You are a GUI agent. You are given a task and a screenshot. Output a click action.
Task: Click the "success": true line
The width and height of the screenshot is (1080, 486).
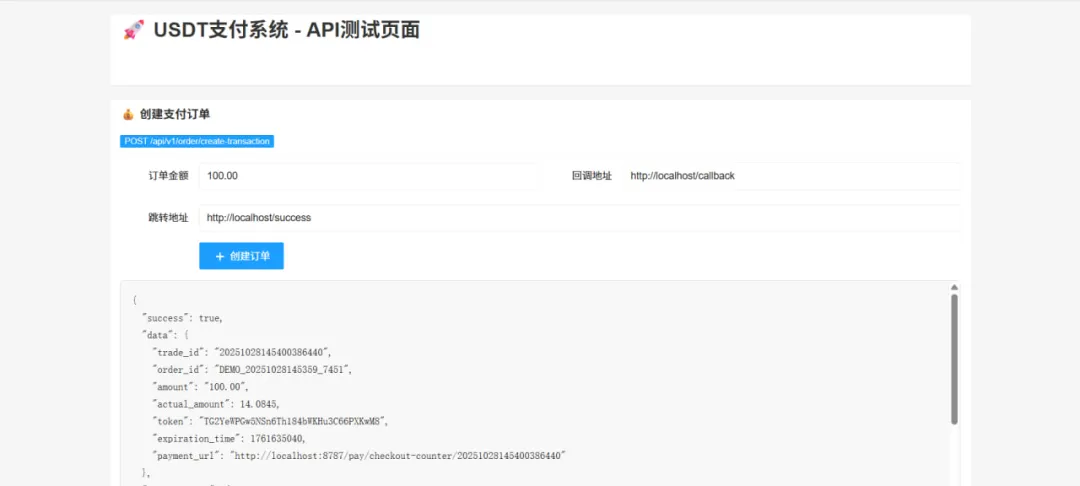(182, 318)
